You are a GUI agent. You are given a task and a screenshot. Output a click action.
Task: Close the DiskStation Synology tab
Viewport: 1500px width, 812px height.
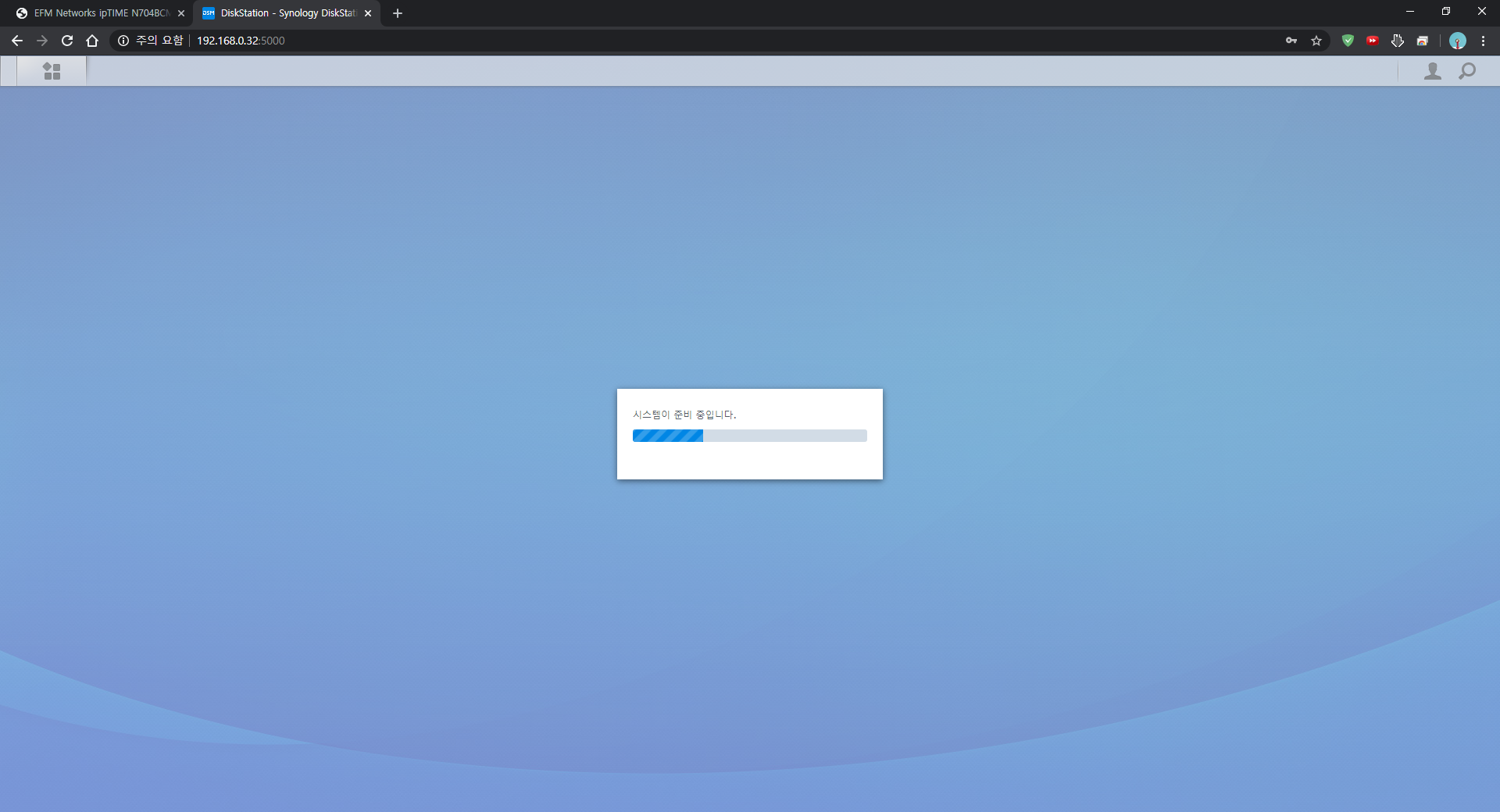click(368, 13)
